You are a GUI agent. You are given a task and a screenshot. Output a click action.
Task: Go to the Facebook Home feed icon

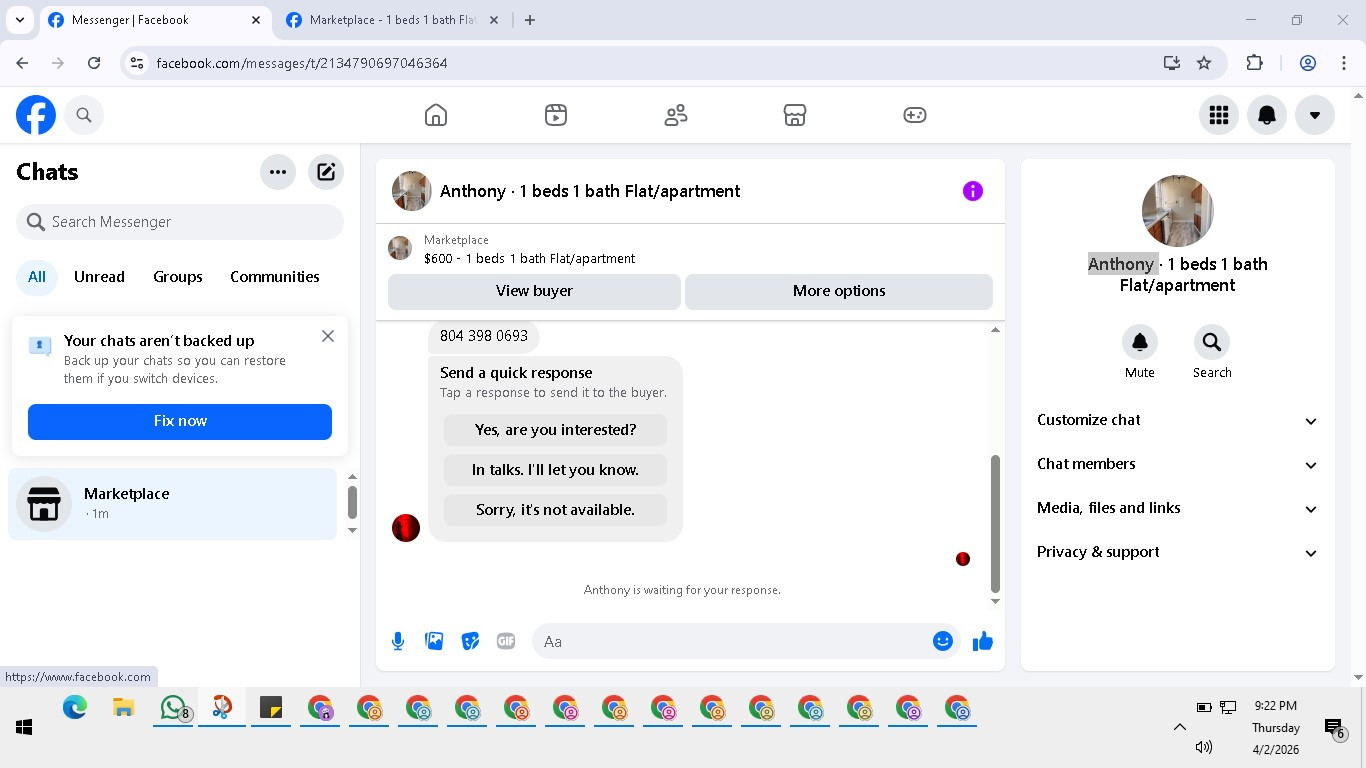click(436, 115)
